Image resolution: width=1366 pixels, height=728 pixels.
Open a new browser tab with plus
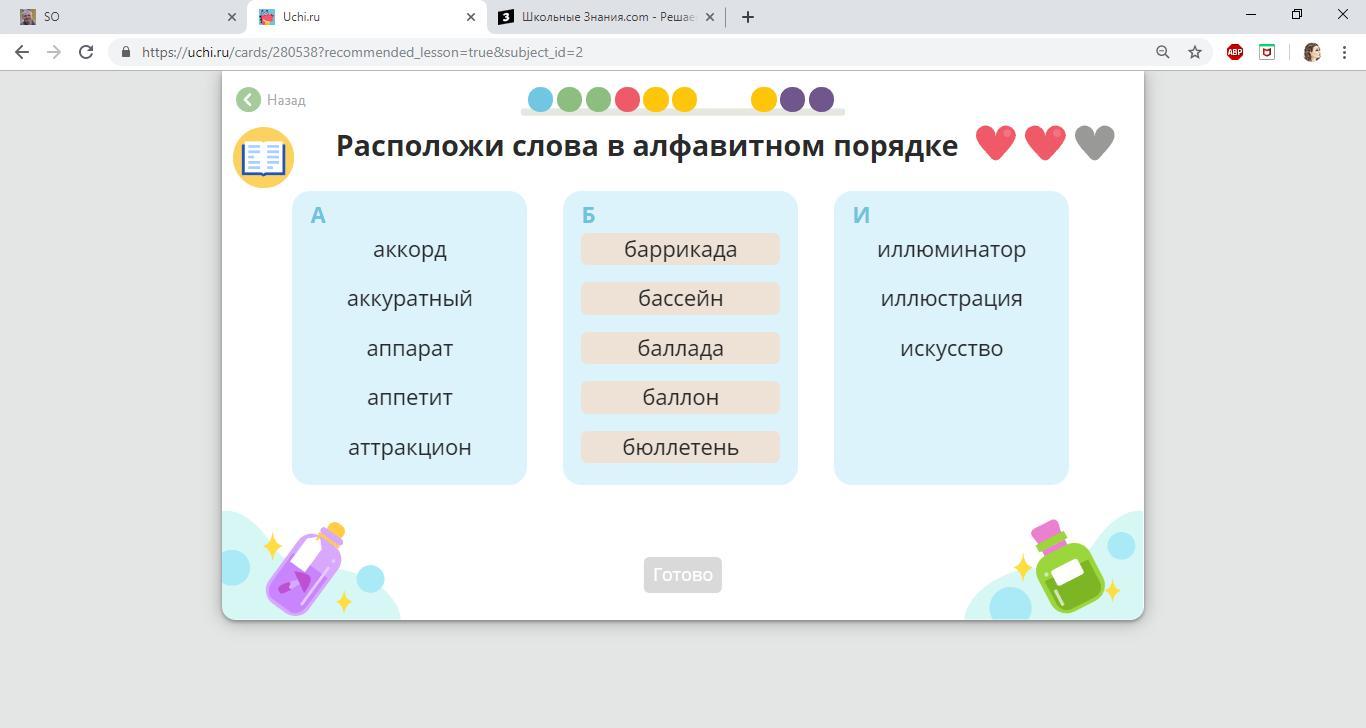(x=747, y=17)
